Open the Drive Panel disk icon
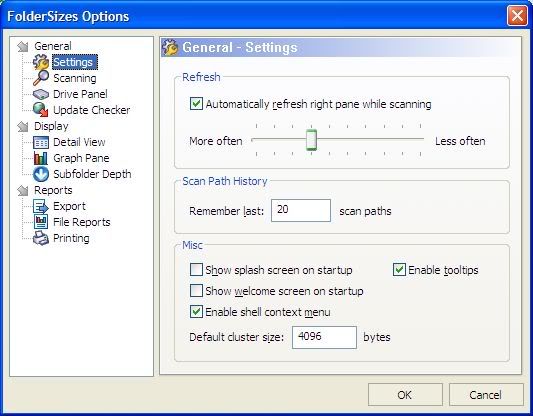The width and height of the screenshot is (533, 416). pos(41,94)
